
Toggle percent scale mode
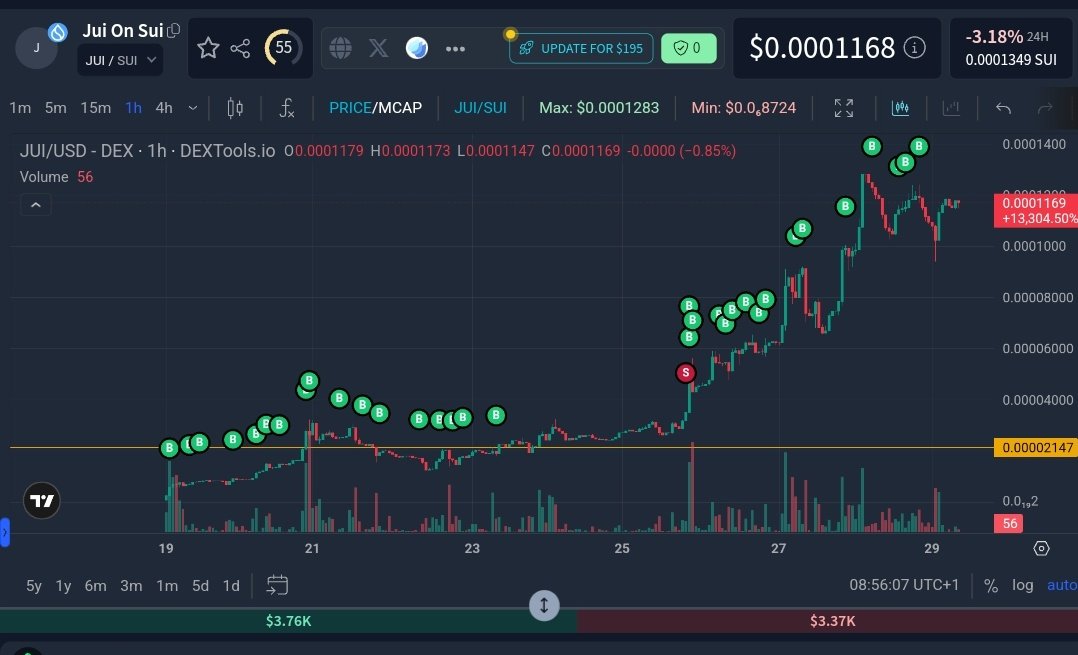point(991,586)
